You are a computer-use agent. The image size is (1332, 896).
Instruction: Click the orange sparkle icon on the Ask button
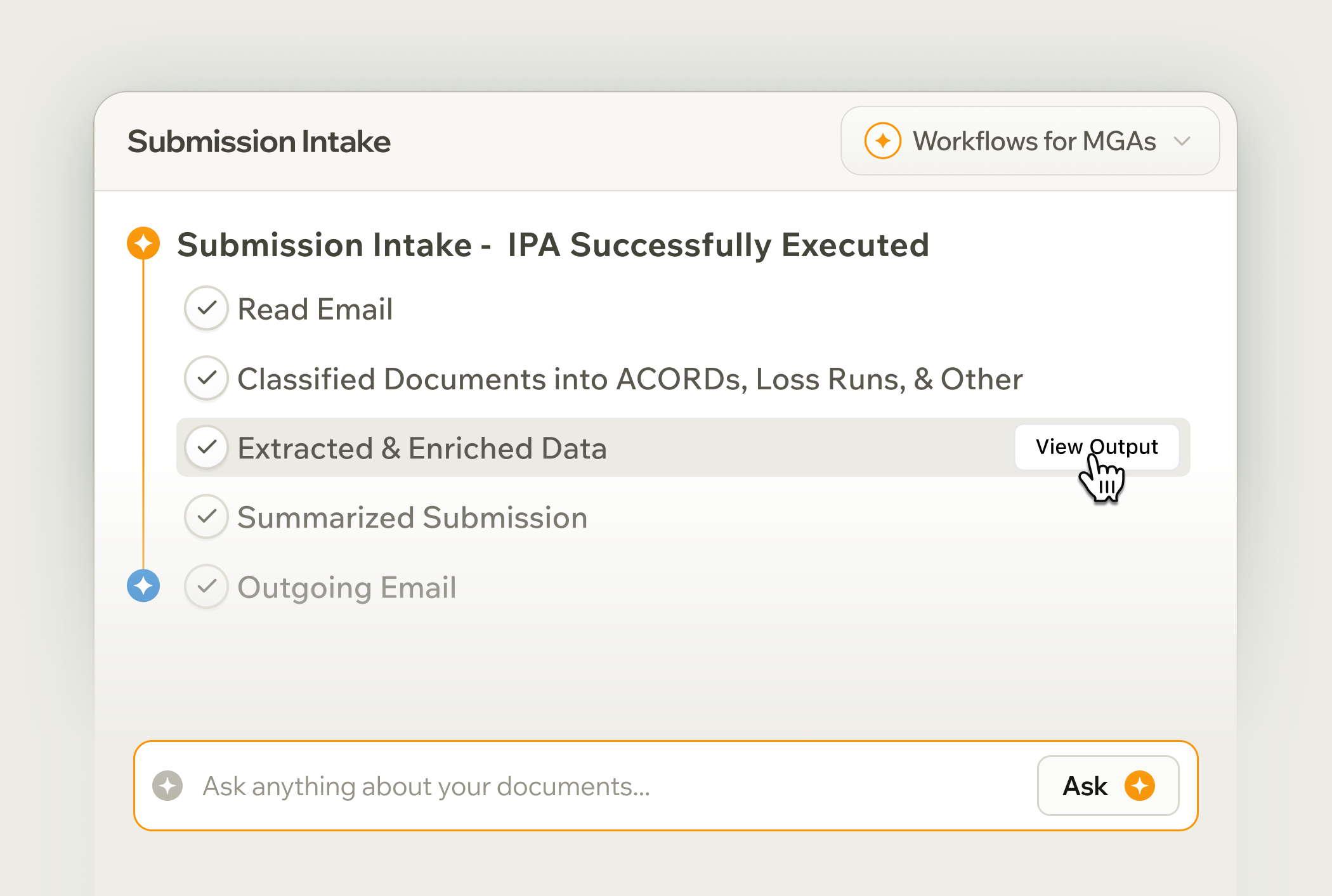click(x=1139, y=786)
